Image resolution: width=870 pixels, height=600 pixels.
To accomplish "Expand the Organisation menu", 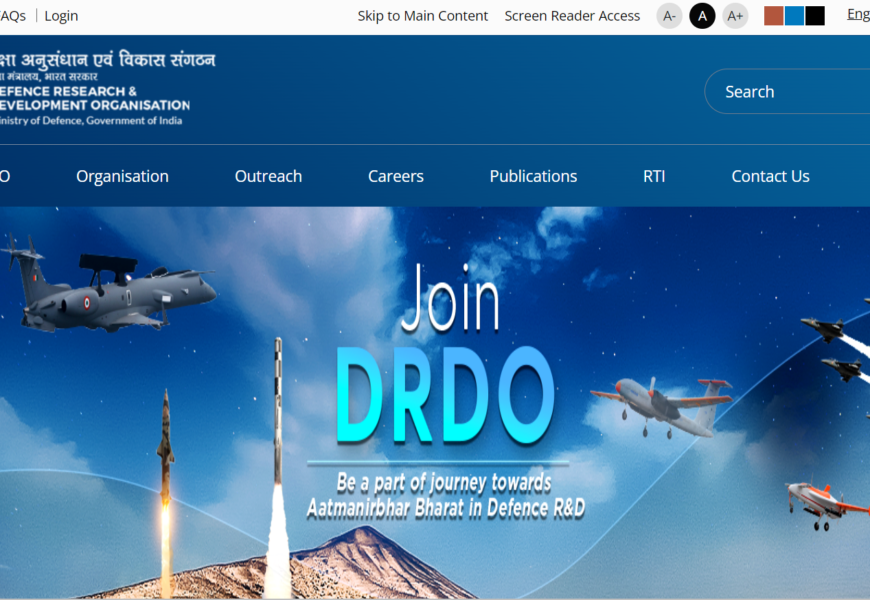I will (122, 176).
